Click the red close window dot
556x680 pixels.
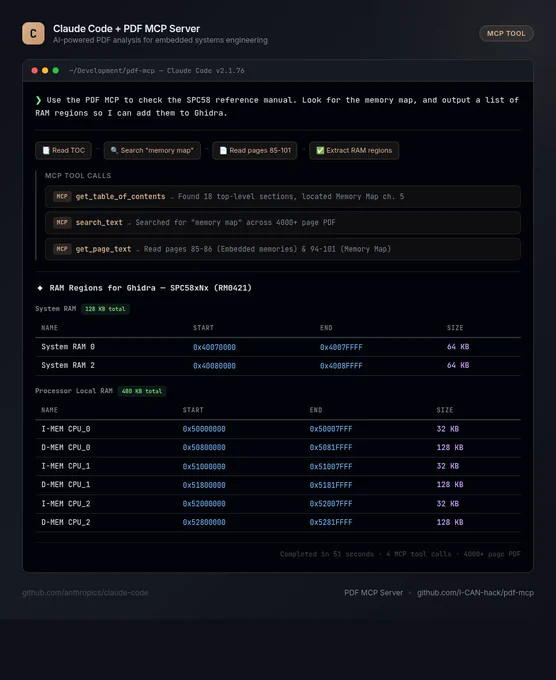(x=35, y=70)
